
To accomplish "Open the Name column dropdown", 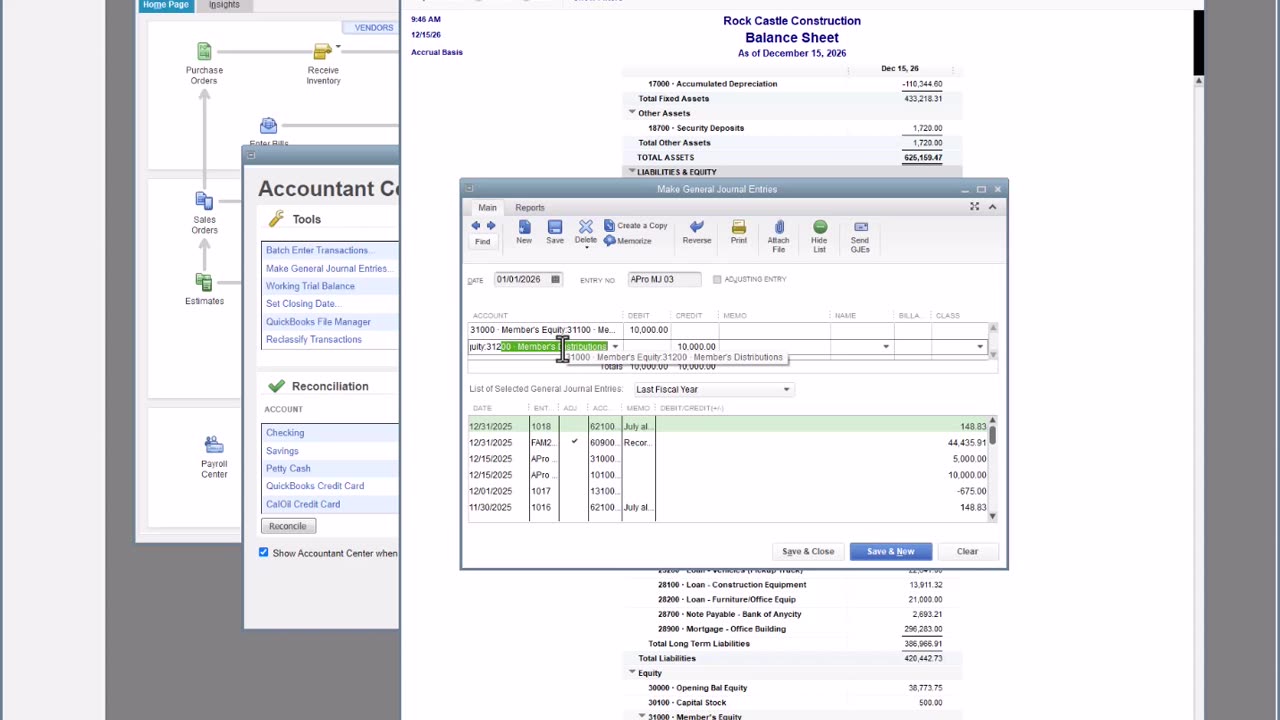I will (x=885, y=347).
